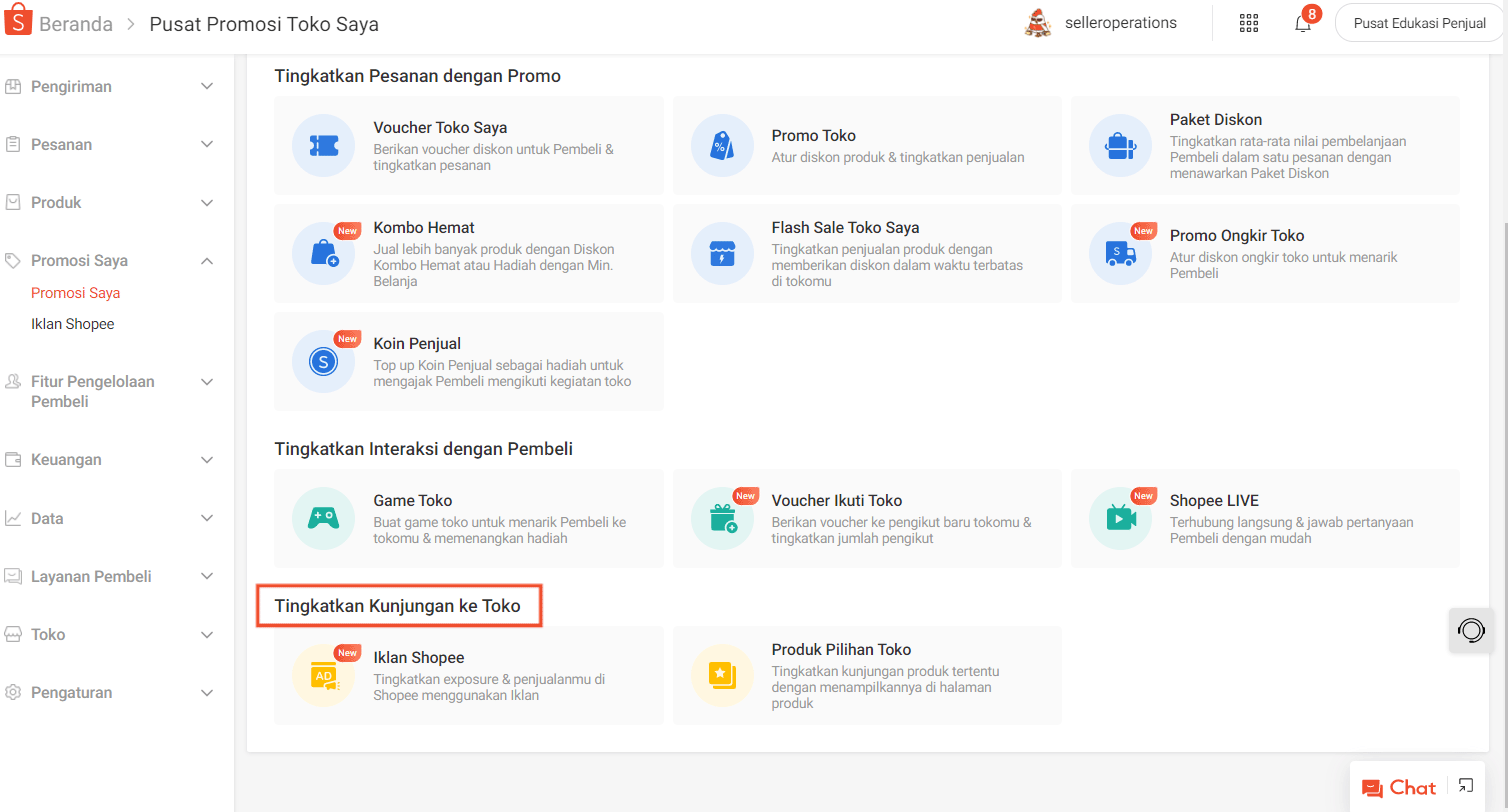Open the apps grid menu
1508x812 pixels.
[x=1249, y=23]
